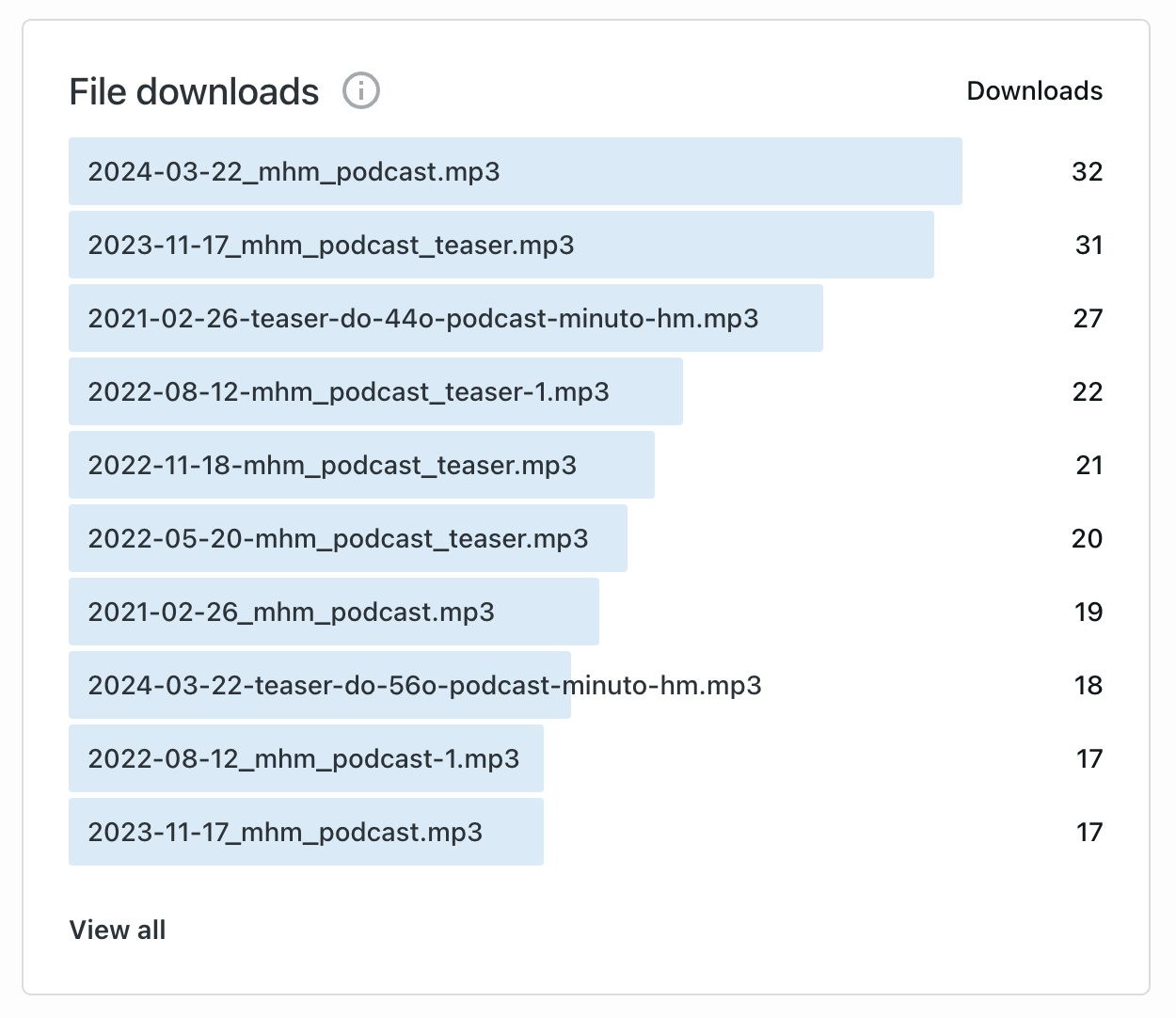
Task: Click the 2022-05-20-mhm_podcast_teaser.mp3 row
Action: [338, 539]
